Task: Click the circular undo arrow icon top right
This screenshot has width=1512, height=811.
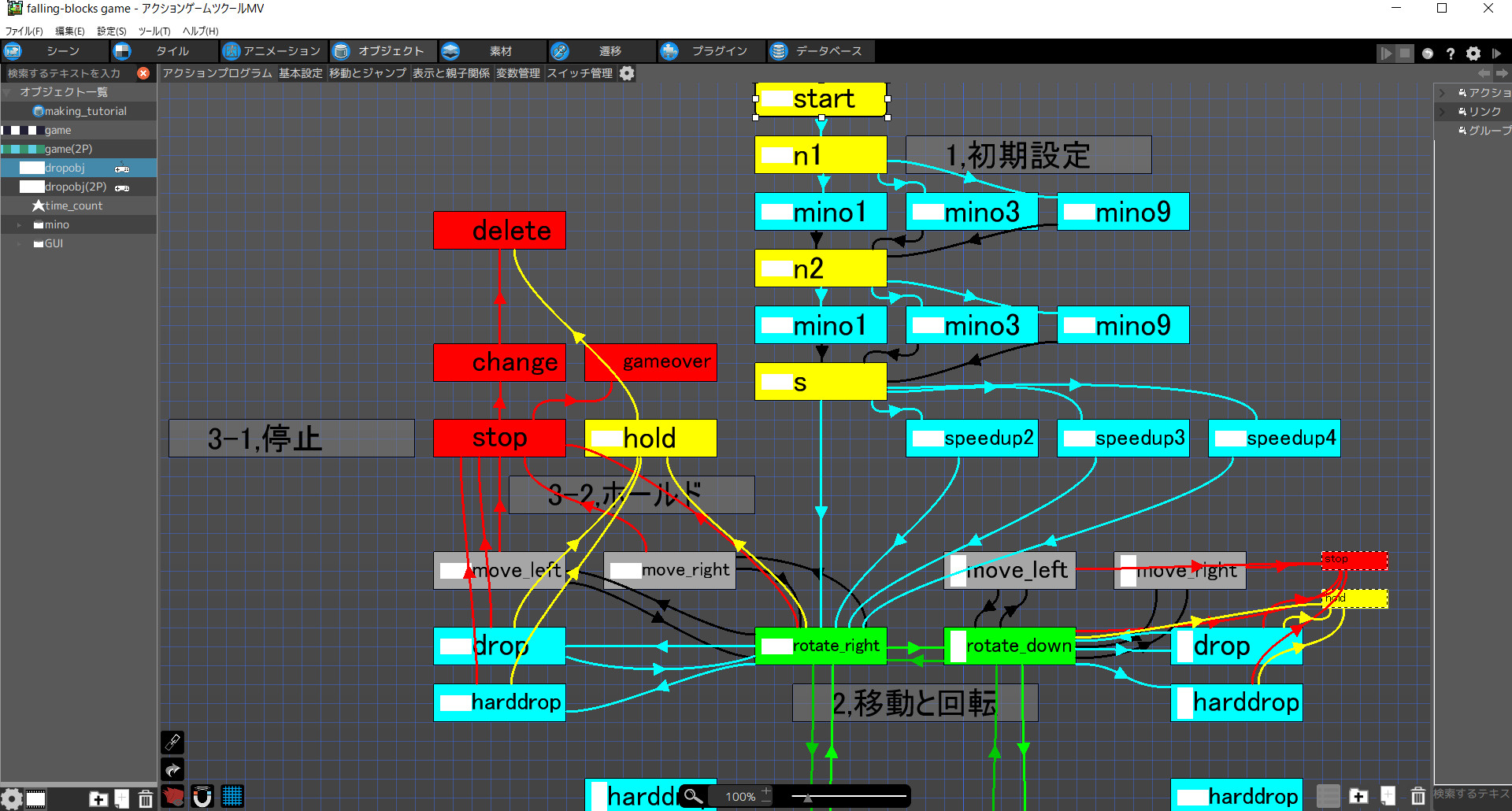Action: tap(1428, 53)
